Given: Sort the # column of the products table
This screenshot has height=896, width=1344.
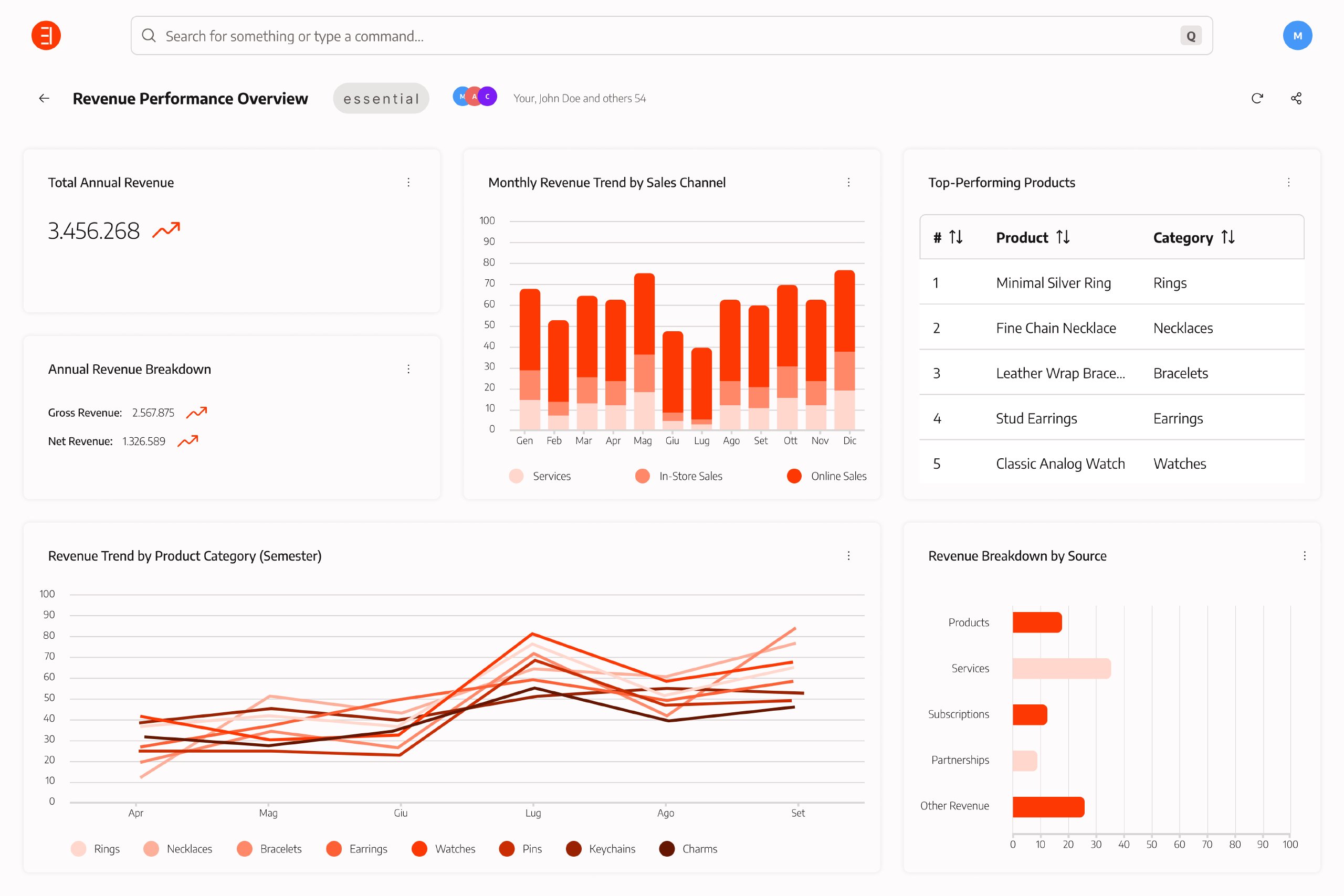Looking at the screenshot, I should click(x=954, y=237).
